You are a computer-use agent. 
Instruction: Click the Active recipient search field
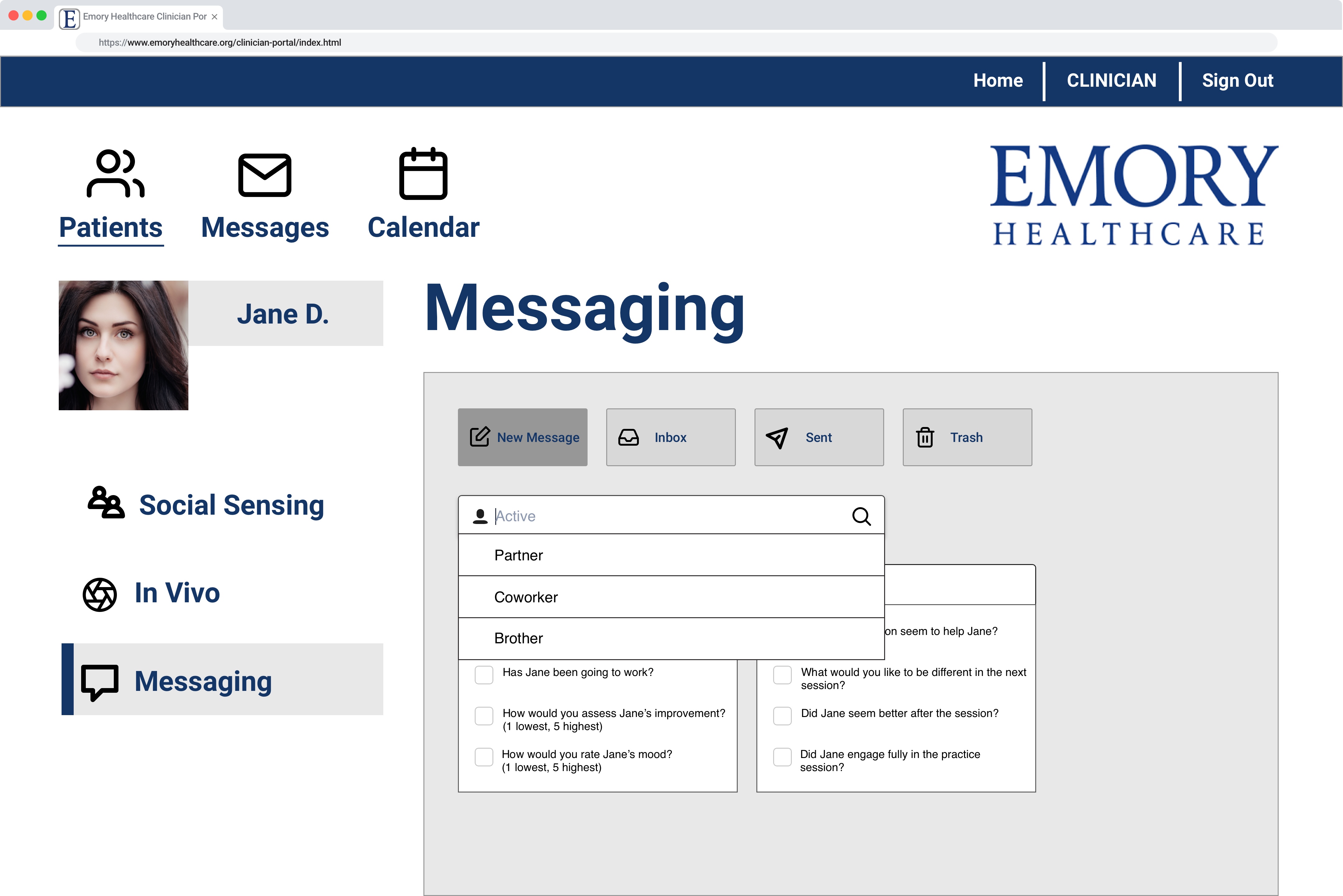coord(671,515)
